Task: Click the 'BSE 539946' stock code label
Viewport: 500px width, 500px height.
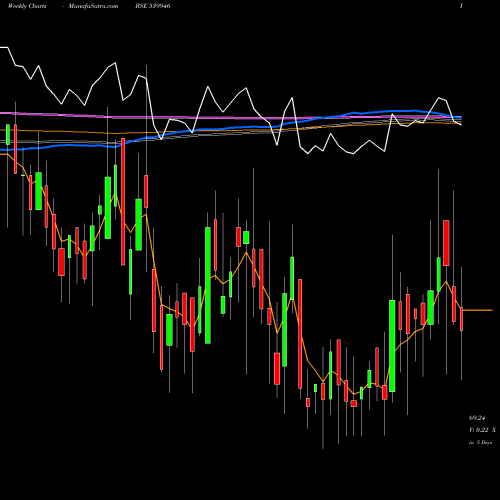Action: click(153, 6)
